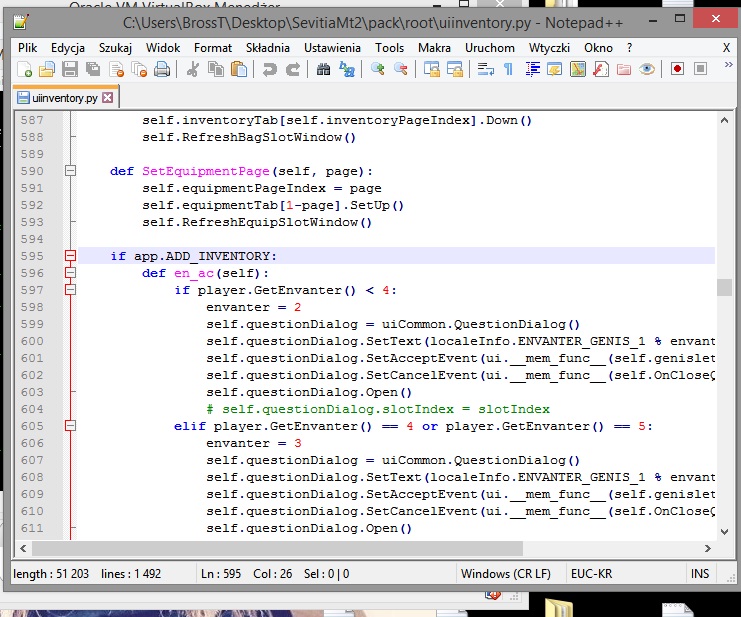Click the Cut scissors icon
This screenshot has width=741, height=617.
192,69
